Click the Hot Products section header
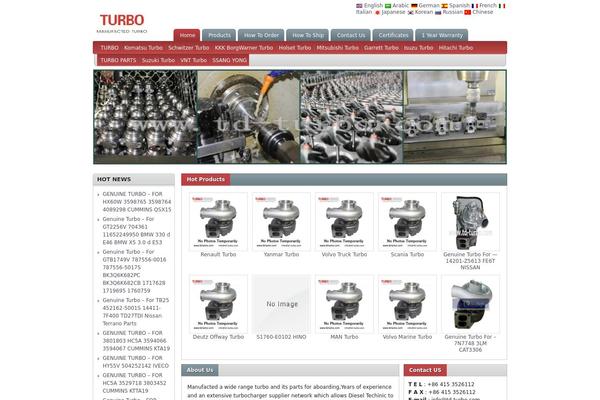The height and width of the screenshot is (400, 600). [206, 179]
